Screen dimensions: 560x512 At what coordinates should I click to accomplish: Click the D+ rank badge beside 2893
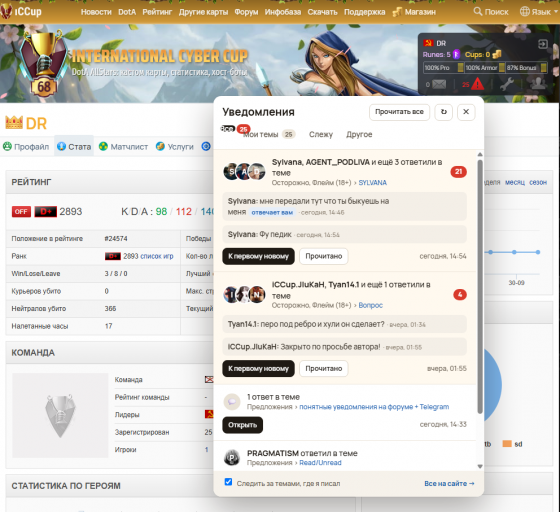point(45,212)
